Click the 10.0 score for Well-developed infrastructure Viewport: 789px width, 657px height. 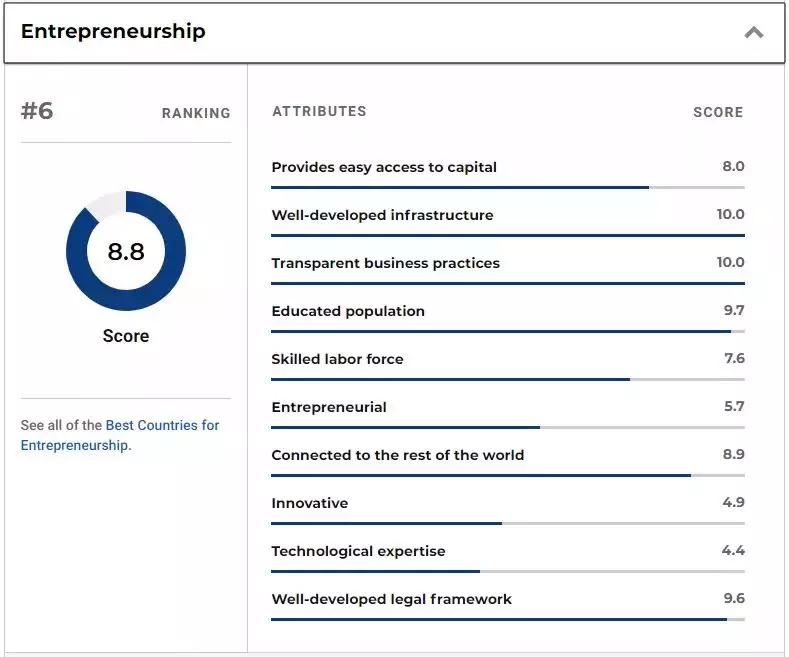coord(730,214)
